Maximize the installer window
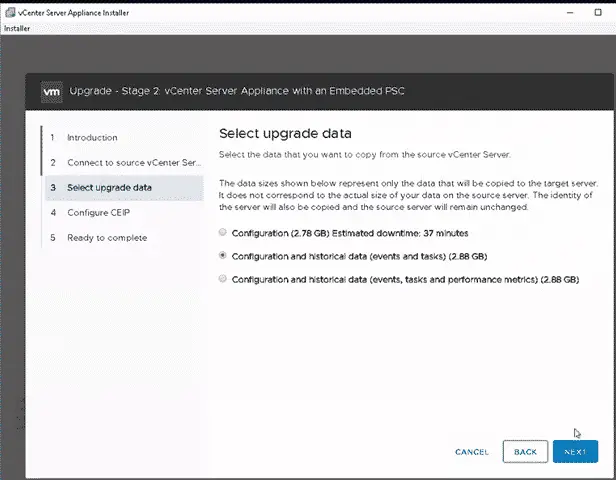Viewport: 616px width, 480px height. click(x=598, y=13)
